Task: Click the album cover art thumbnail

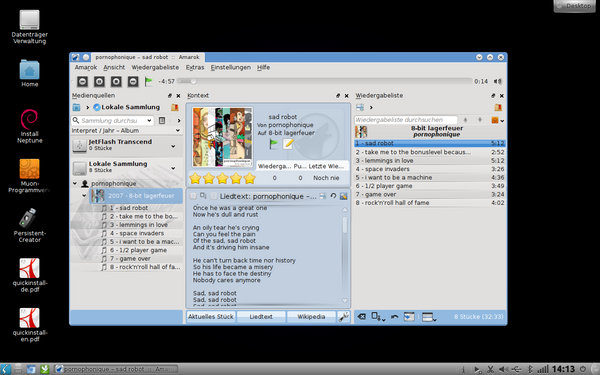Action: tap(222, 137)
